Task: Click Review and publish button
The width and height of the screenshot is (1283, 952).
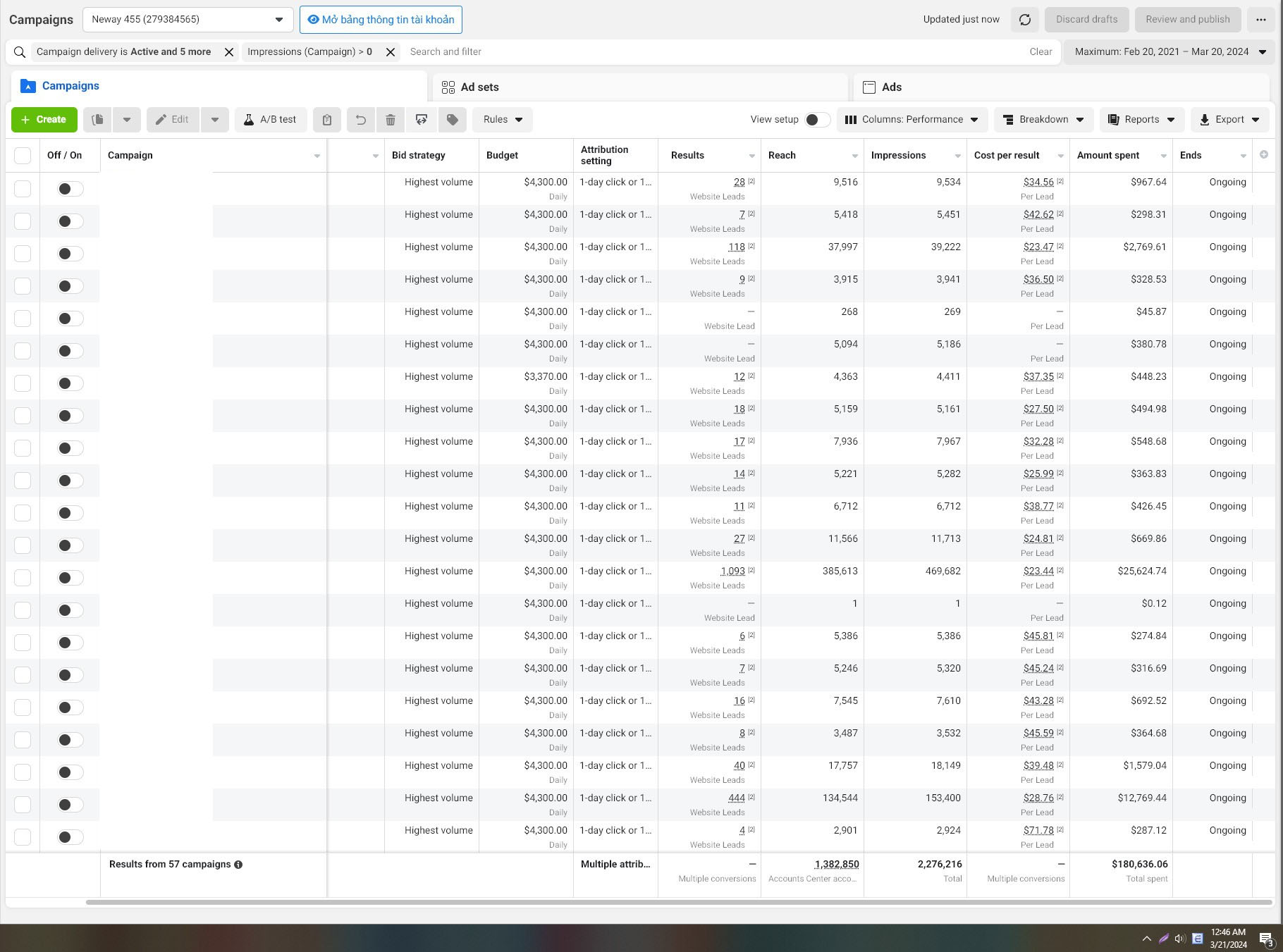Action: 1187,20
